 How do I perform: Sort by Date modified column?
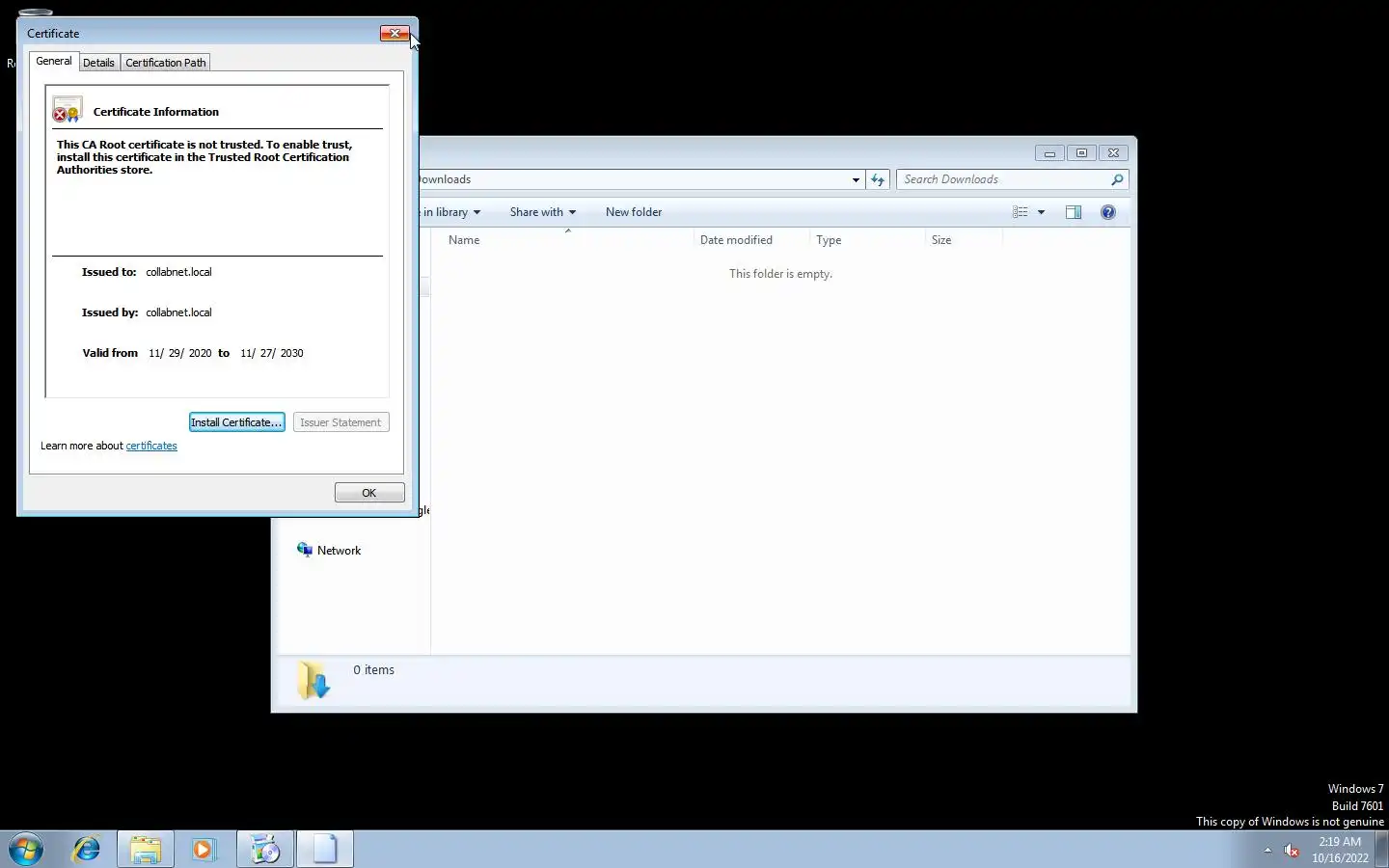pos(751,240)
